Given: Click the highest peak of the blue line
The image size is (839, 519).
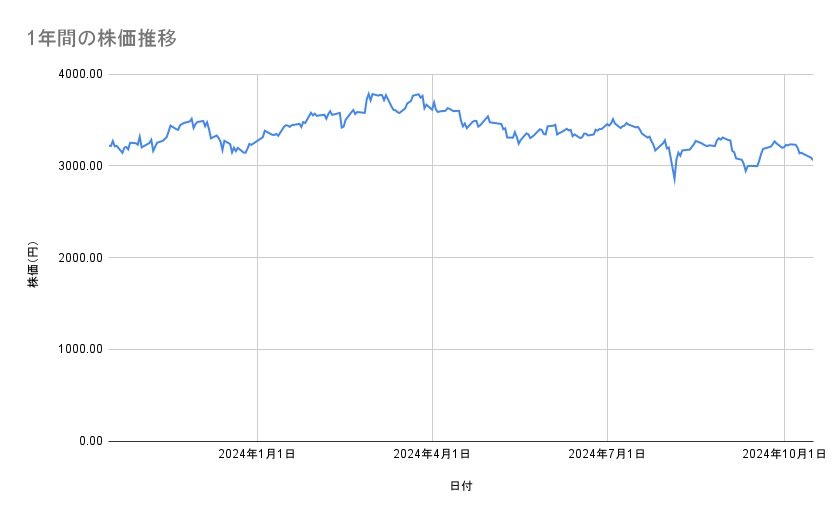Looking at the screenshot, I should point(369,93).
